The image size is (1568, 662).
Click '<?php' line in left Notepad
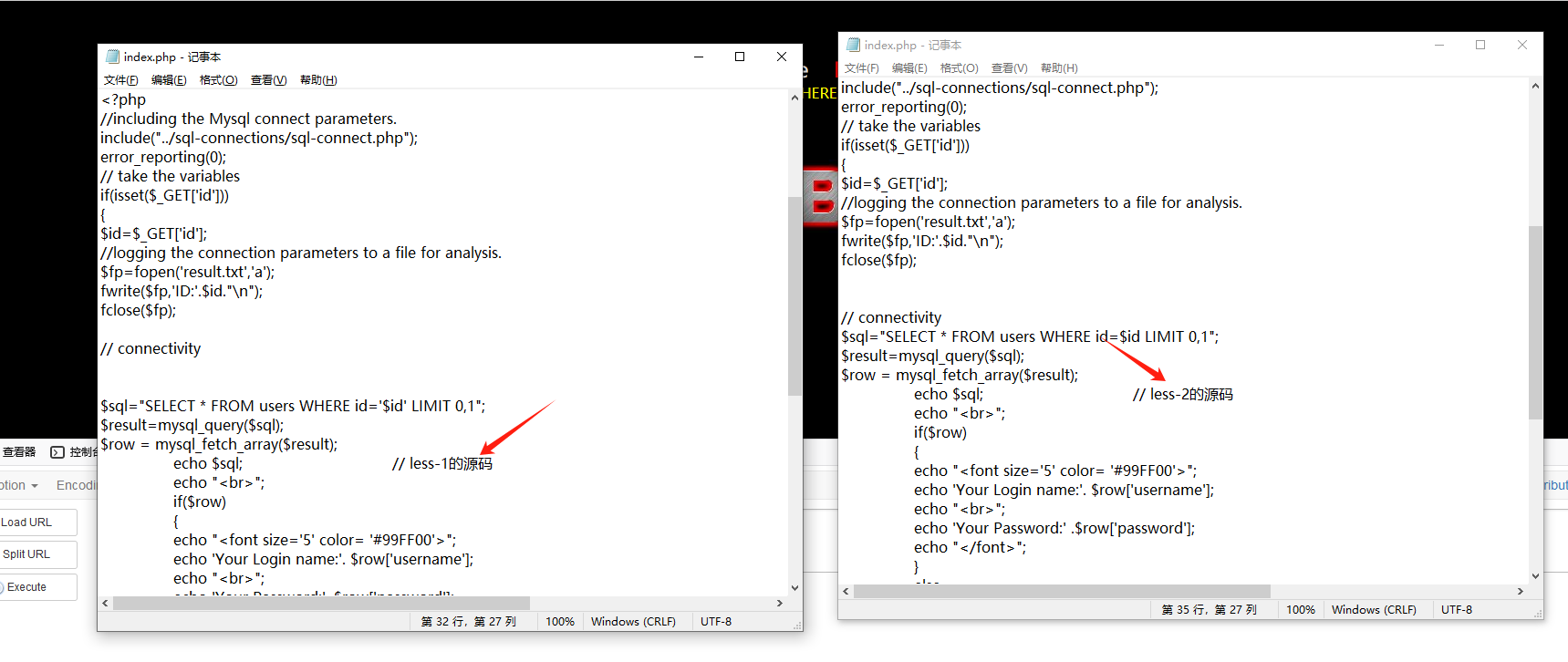pyautogui.click(x=123, y=100)
